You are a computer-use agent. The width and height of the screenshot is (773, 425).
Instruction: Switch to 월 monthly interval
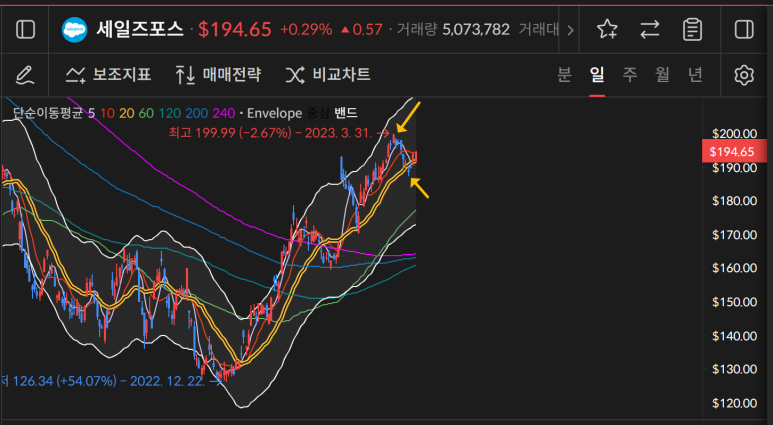click(662, 75)
